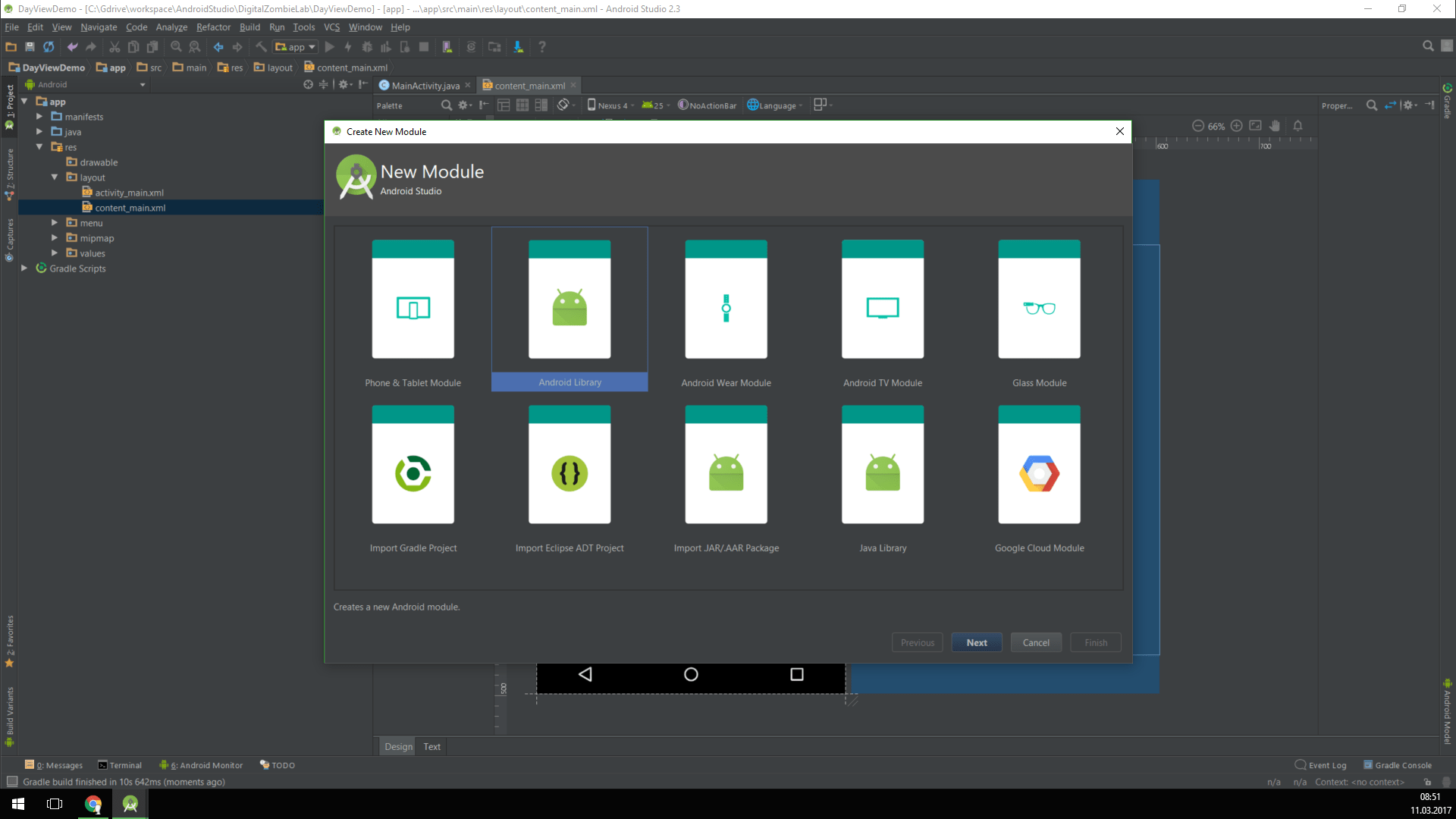Click the Navigate Back arrow icon
Viewport: 1456px width, 819px height.
click(x=218, y=47)
